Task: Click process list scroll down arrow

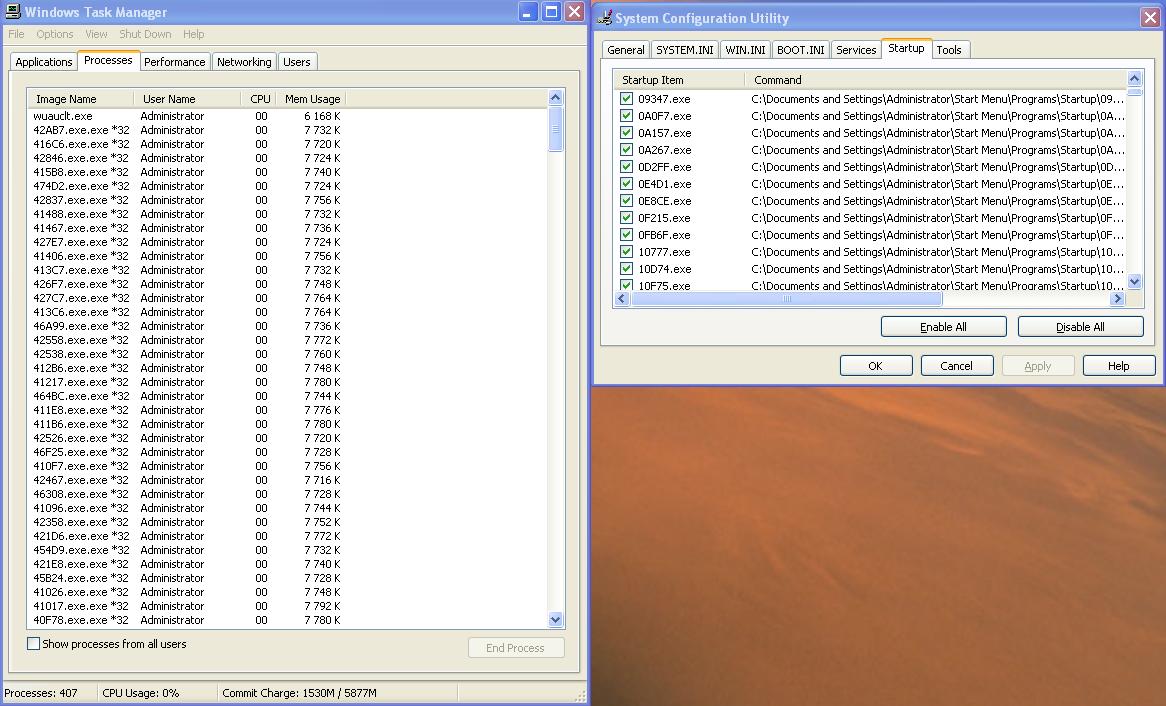Action: click(555, 619)
